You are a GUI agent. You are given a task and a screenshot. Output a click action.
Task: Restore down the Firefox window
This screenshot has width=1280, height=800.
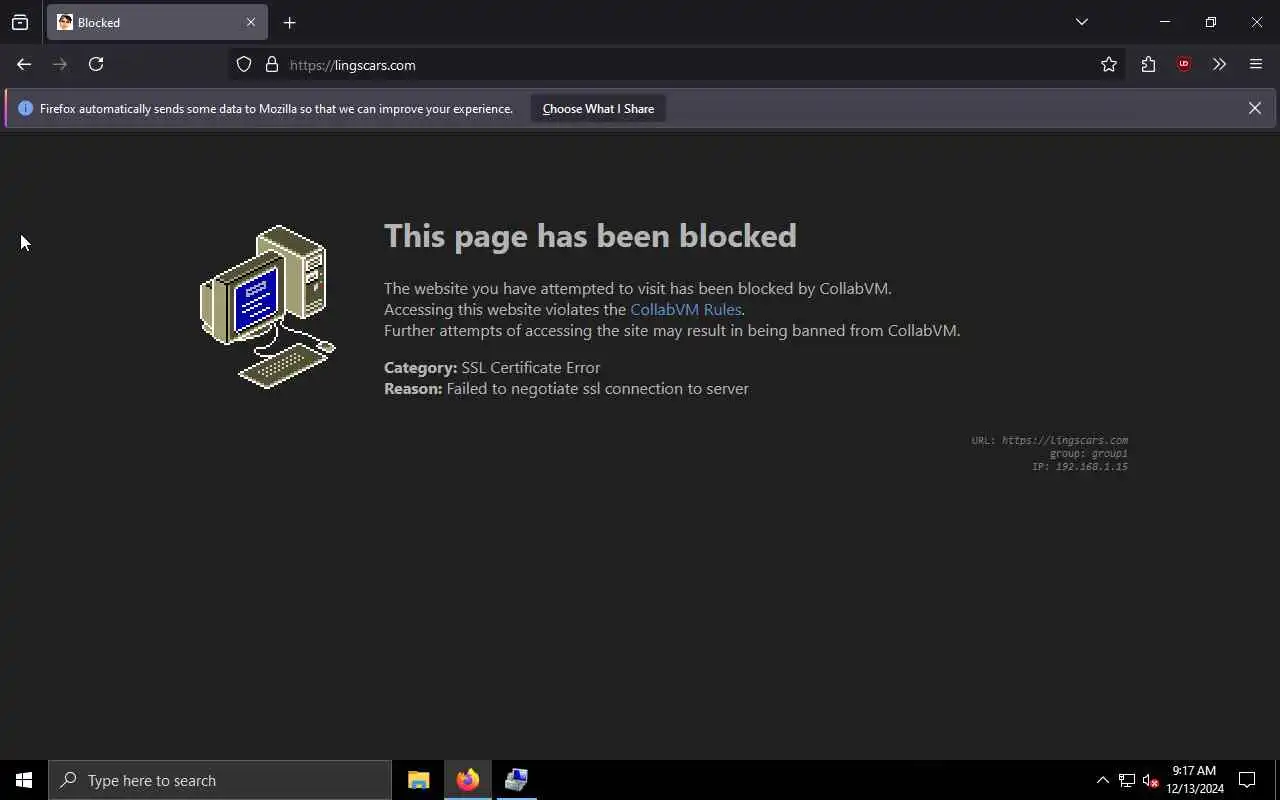coord(1211,22)
